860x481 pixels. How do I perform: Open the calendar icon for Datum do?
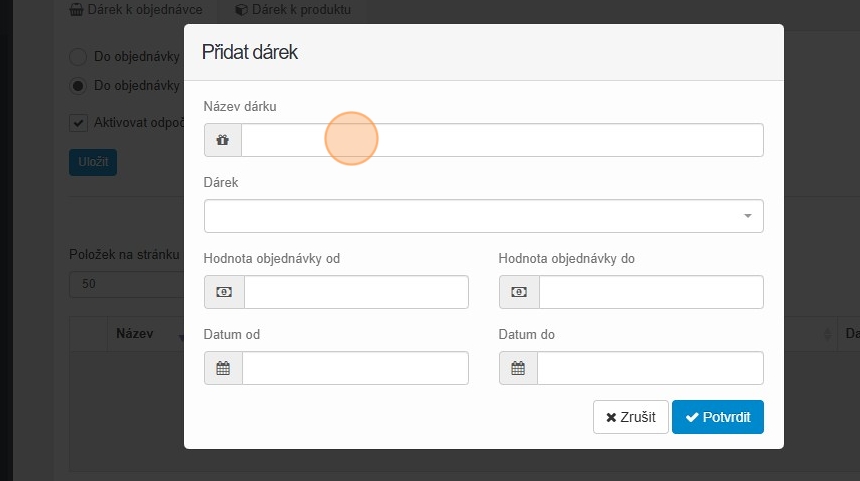coord(518,368)
